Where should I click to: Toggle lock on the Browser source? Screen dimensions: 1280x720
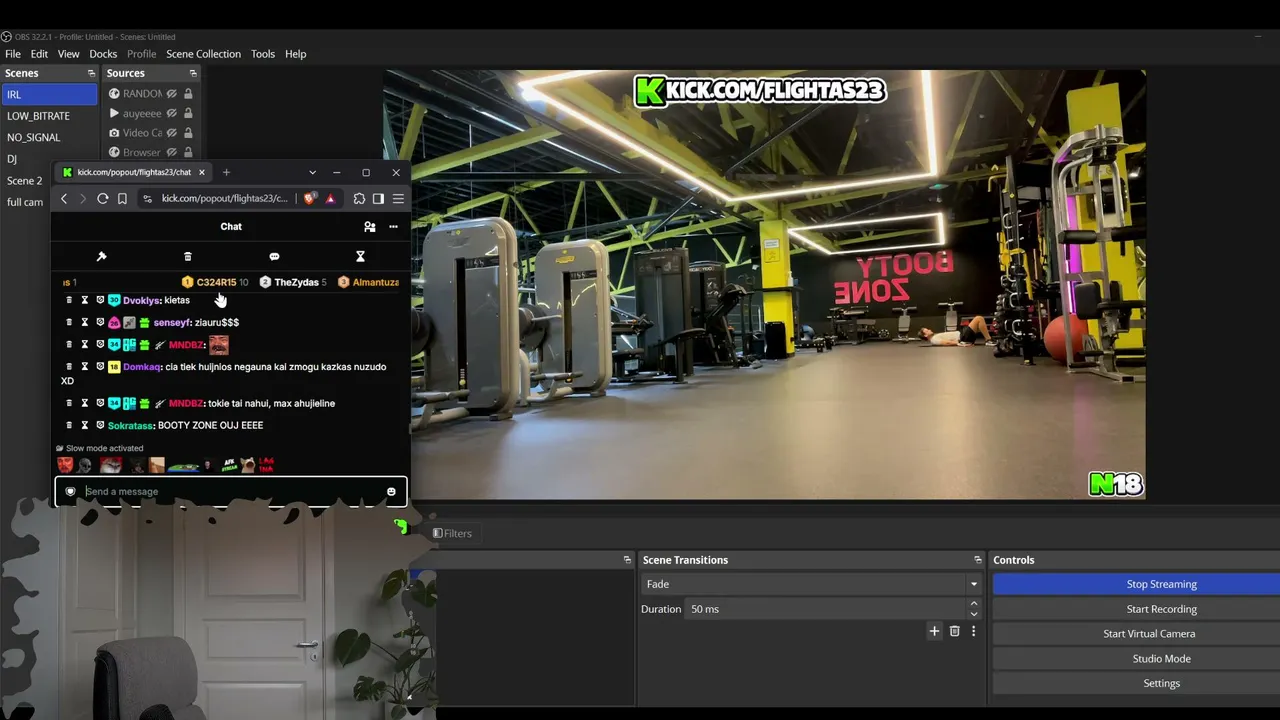pos(188,153)
